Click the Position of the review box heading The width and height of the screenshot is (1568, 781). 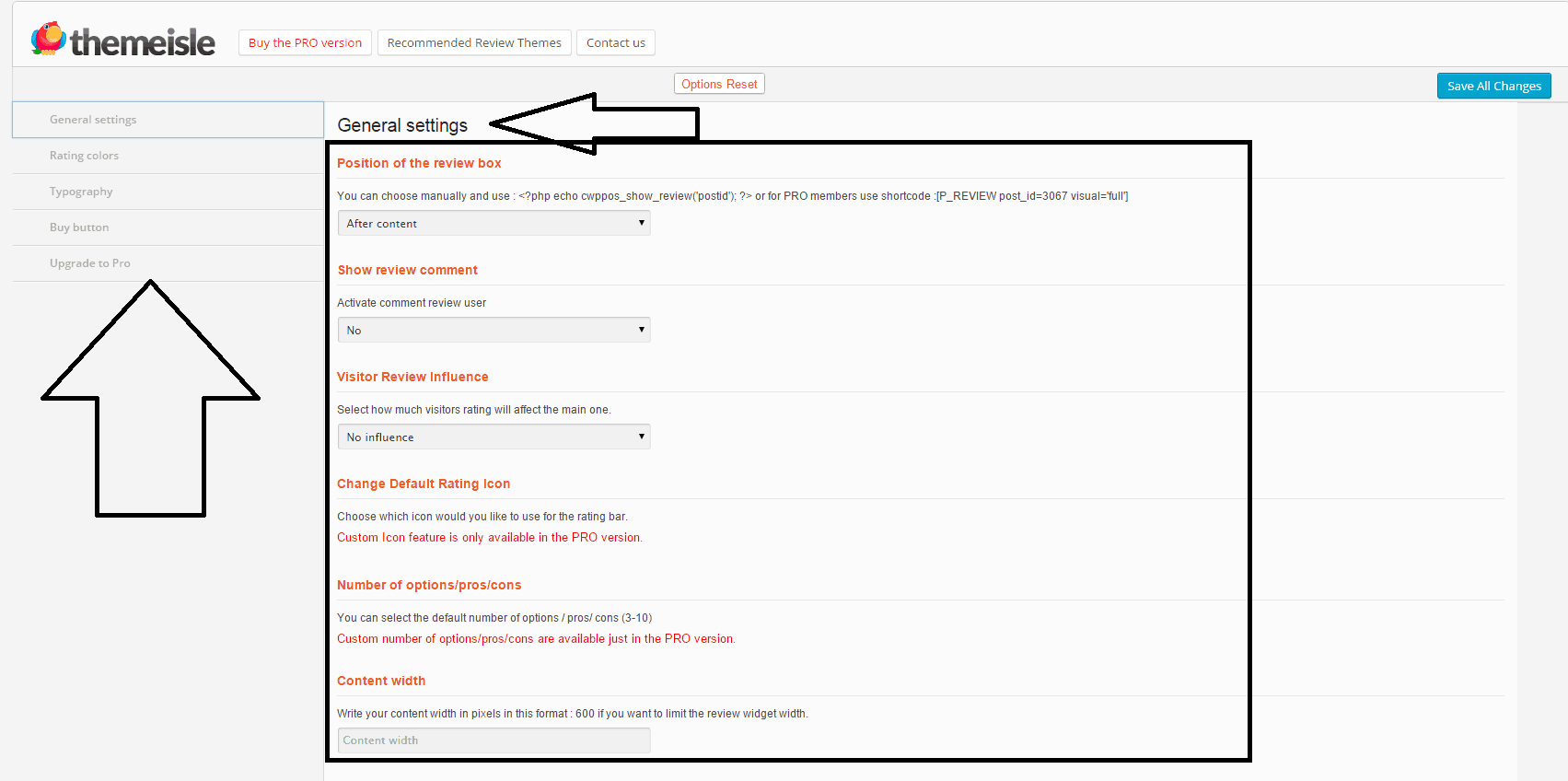pos(419,163)
